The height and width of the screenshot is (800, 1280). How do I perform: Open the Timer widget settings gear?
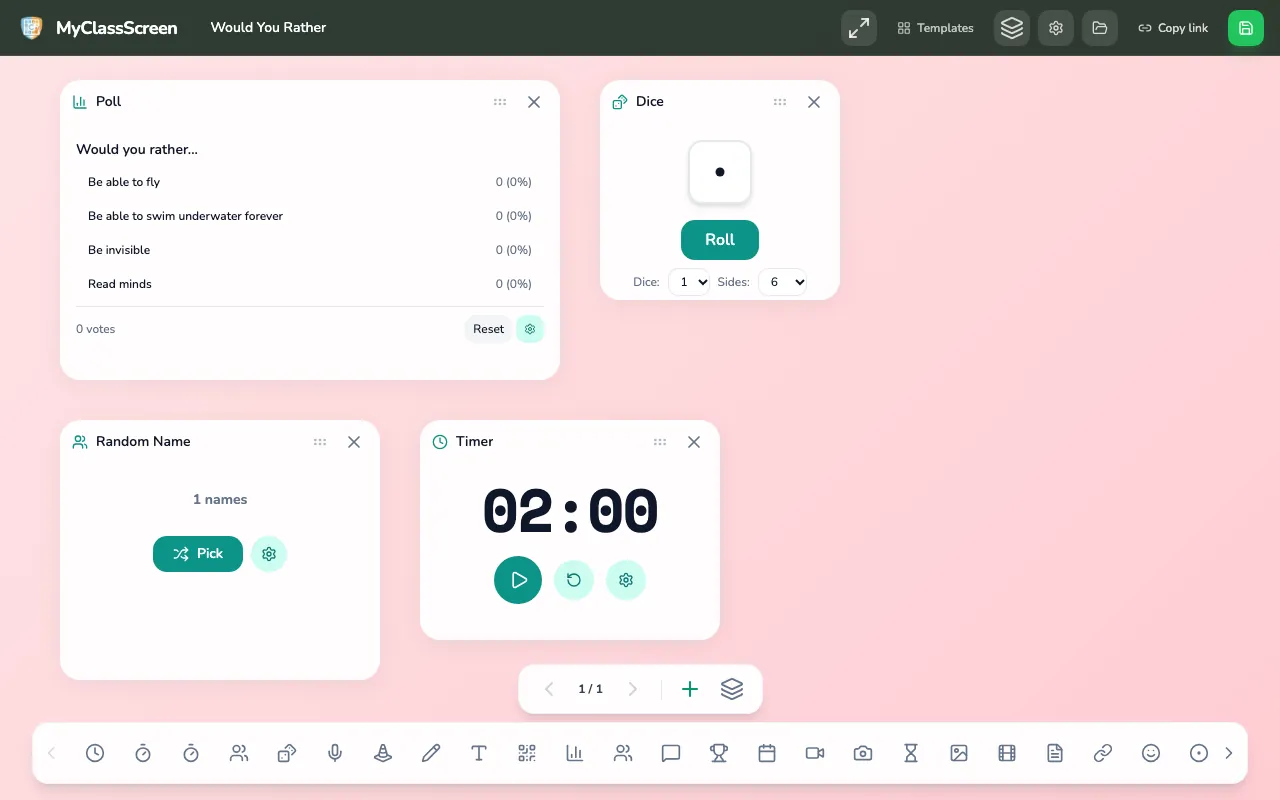(x=626, y=580)
